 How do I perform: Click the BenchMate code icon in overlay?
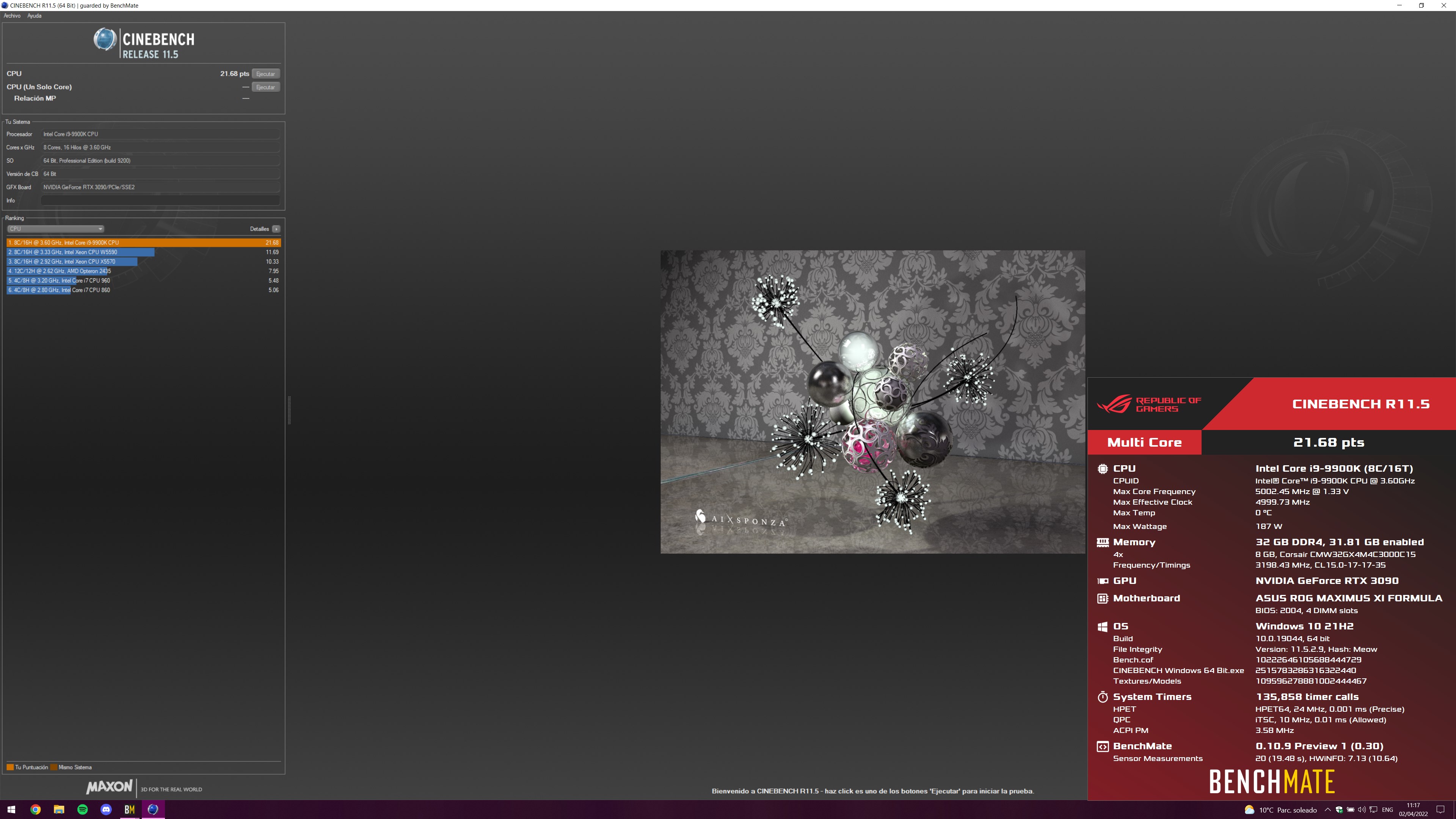(1102, 747)
